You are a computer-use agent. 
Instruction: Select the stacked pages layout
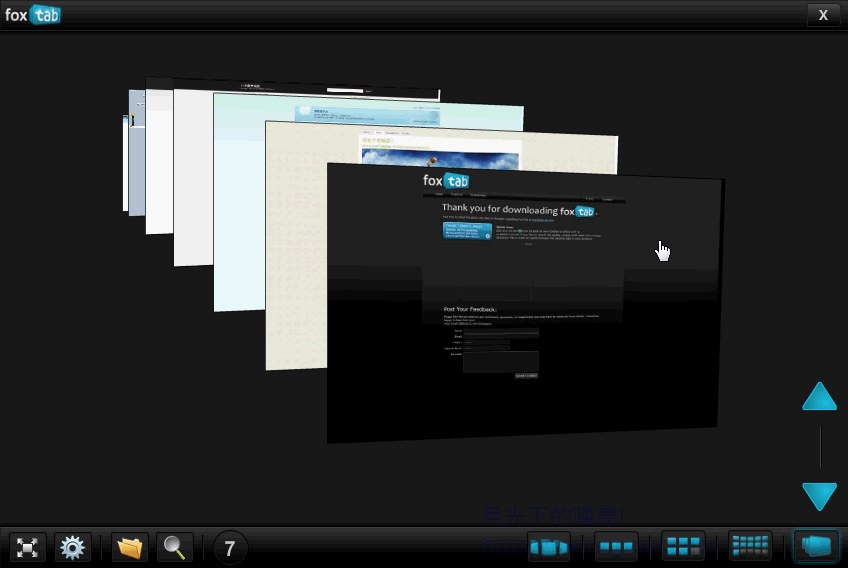[x=816, y=547]
